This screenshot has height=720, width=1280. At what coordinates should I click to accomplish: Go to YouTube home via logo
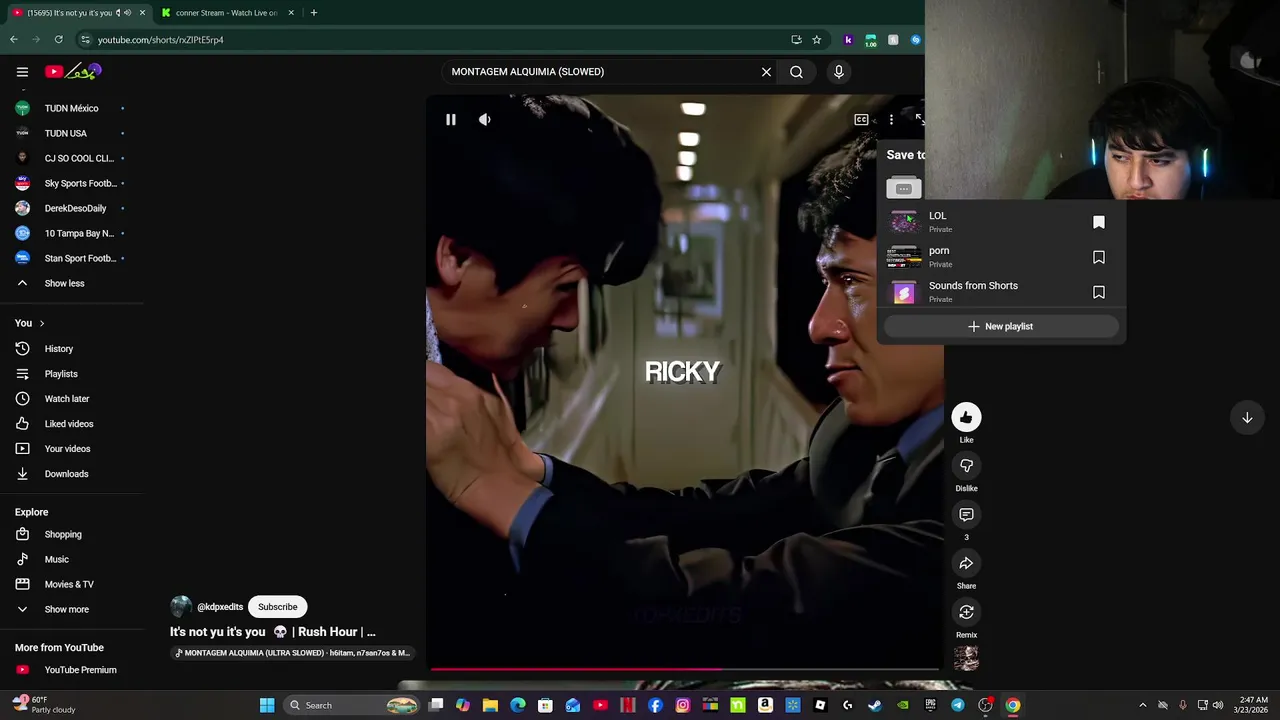(73, 72)
